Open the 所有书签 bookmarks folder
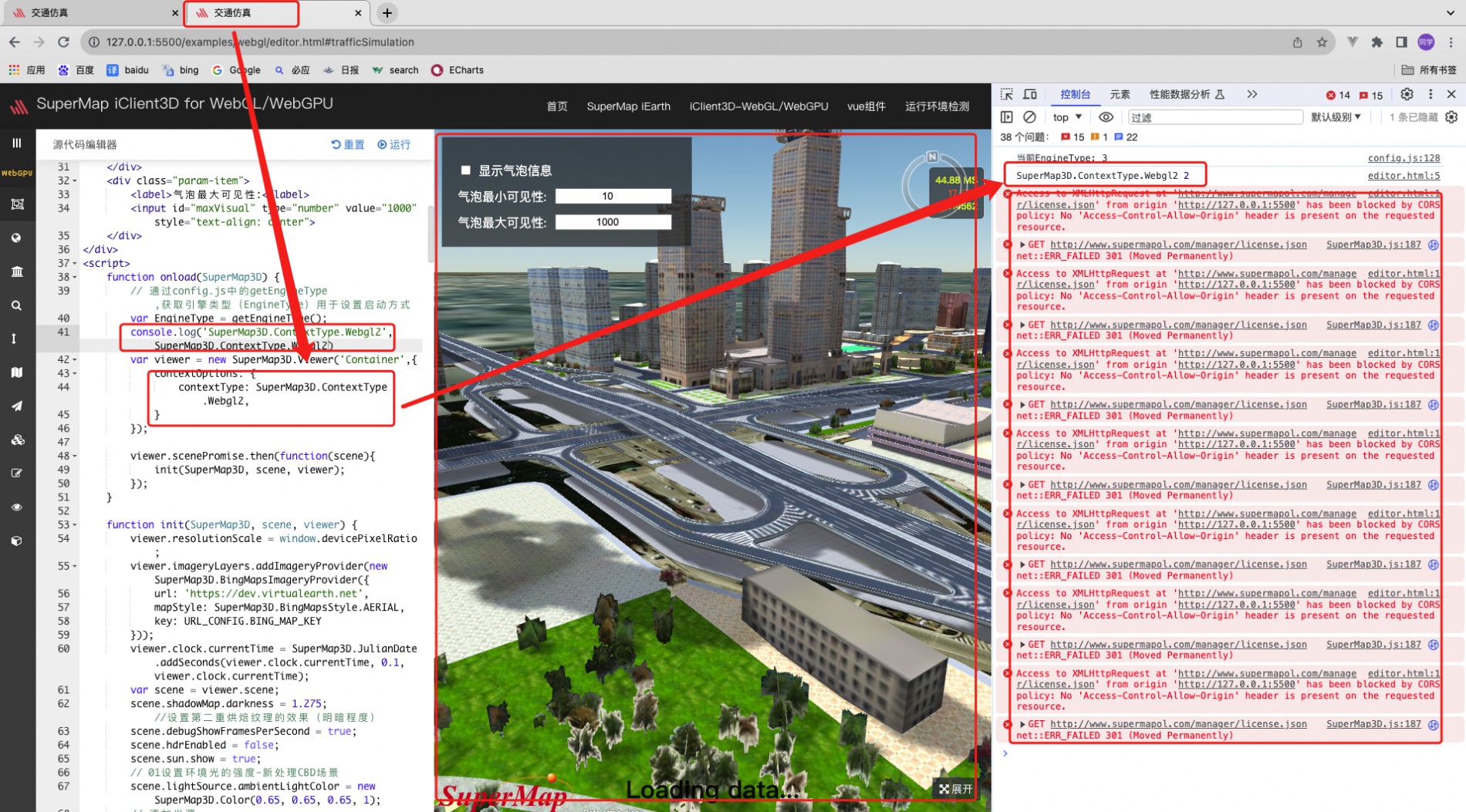Screen dimensions: 1466x812 point(1429,70)
